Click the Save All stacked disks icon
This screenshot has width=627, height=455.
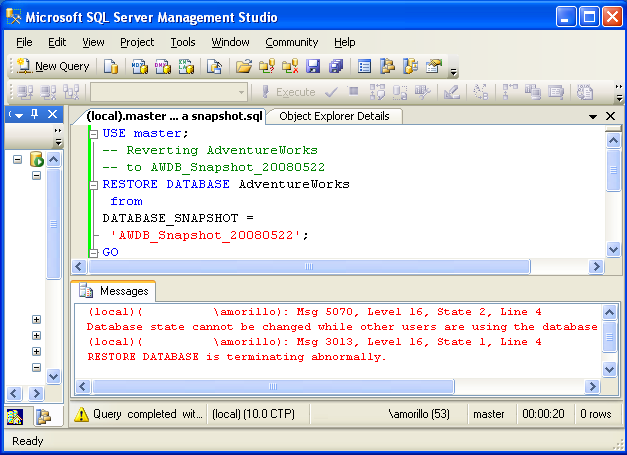tap(336, 66)
